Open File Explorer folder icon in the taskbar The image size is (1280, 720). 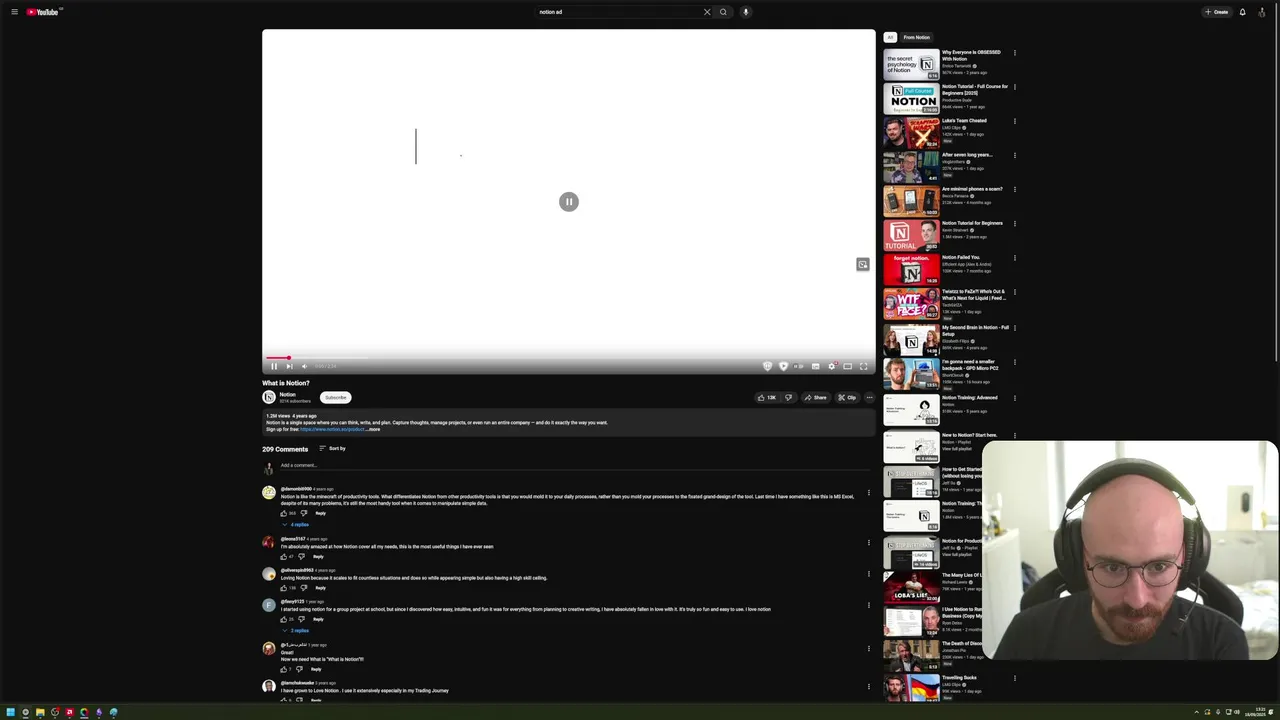coord(40,712)
